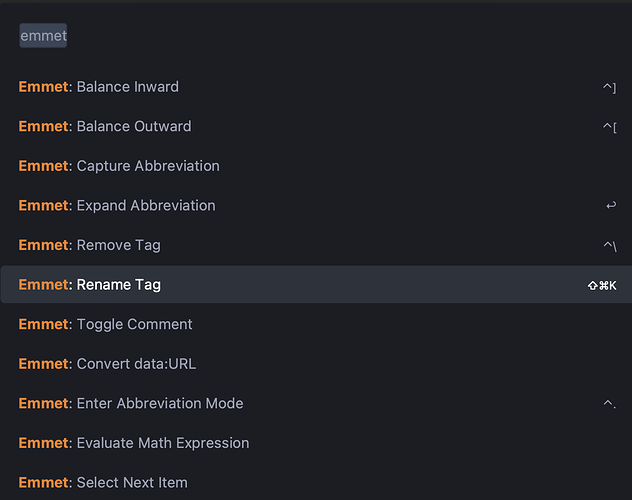Viewport: 632px width, 500px height.
Task: Click the return-key shortcut icon for Expand Abbreviation
Action: pos(611,205)
